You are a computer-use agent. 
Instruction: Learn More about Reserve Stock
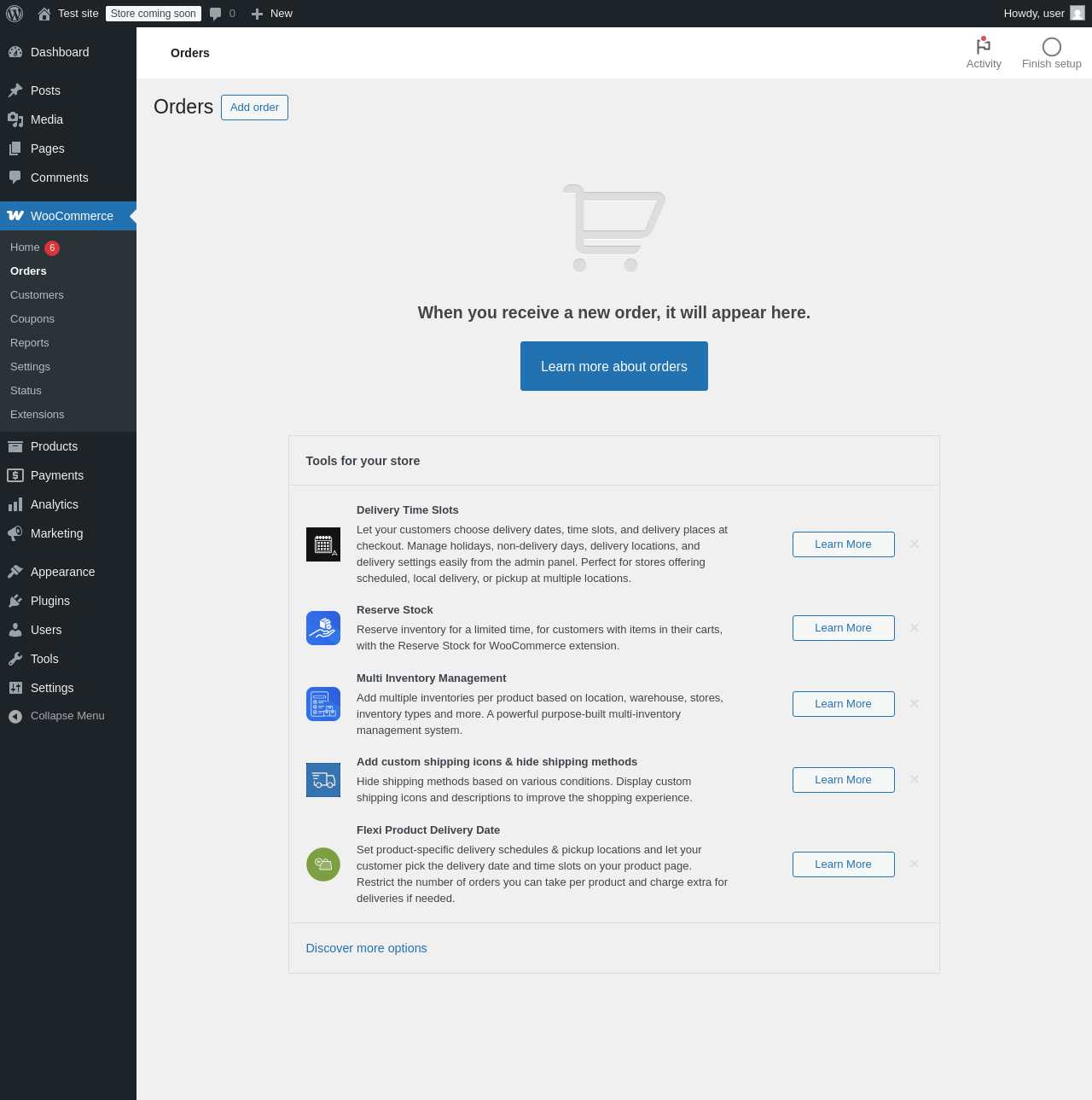[x=844, y=628]
